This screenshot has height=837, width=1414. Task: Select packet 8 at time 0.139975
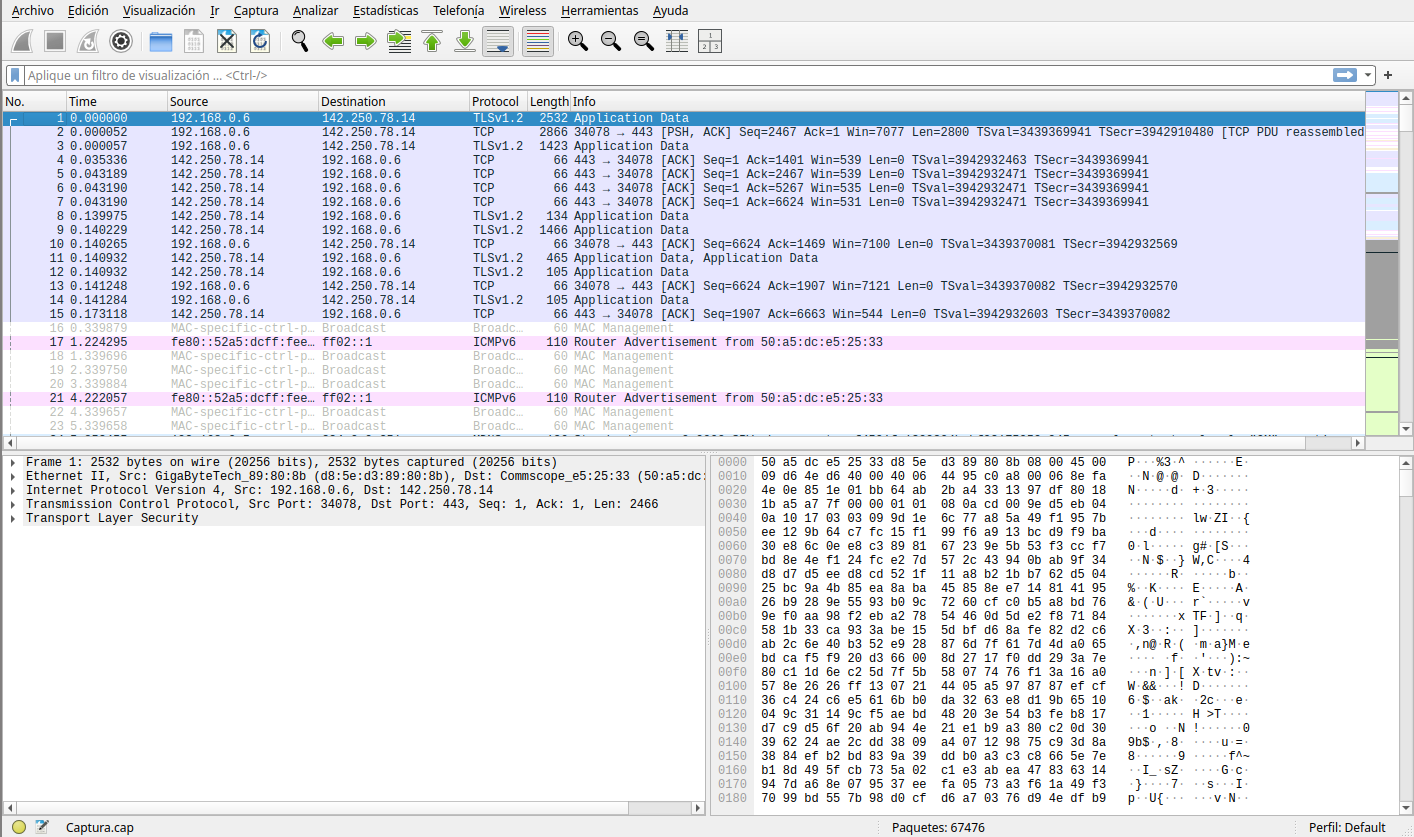683,216
